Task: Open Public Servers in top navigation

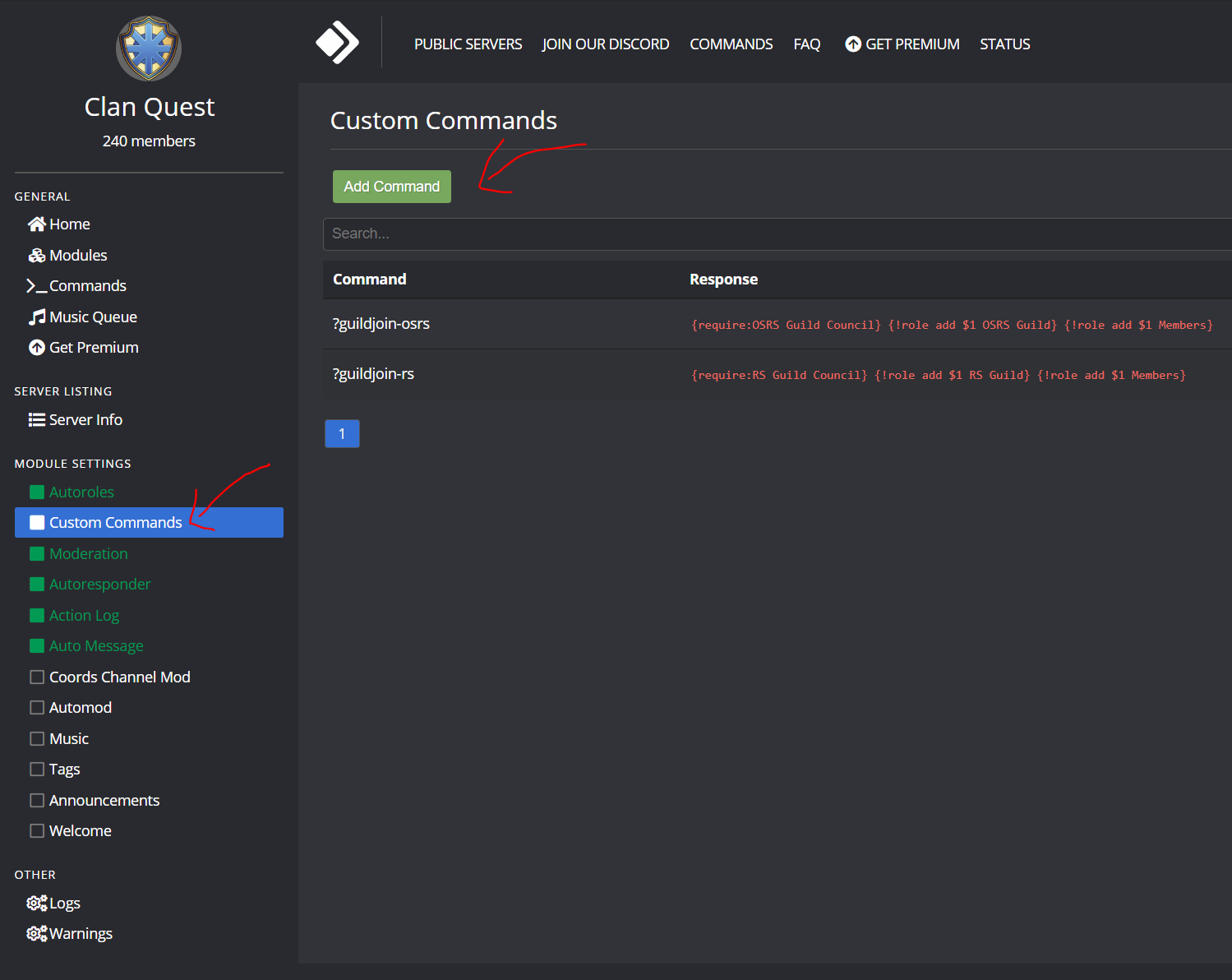Action: pyautogui.click(x=468, y=44)
